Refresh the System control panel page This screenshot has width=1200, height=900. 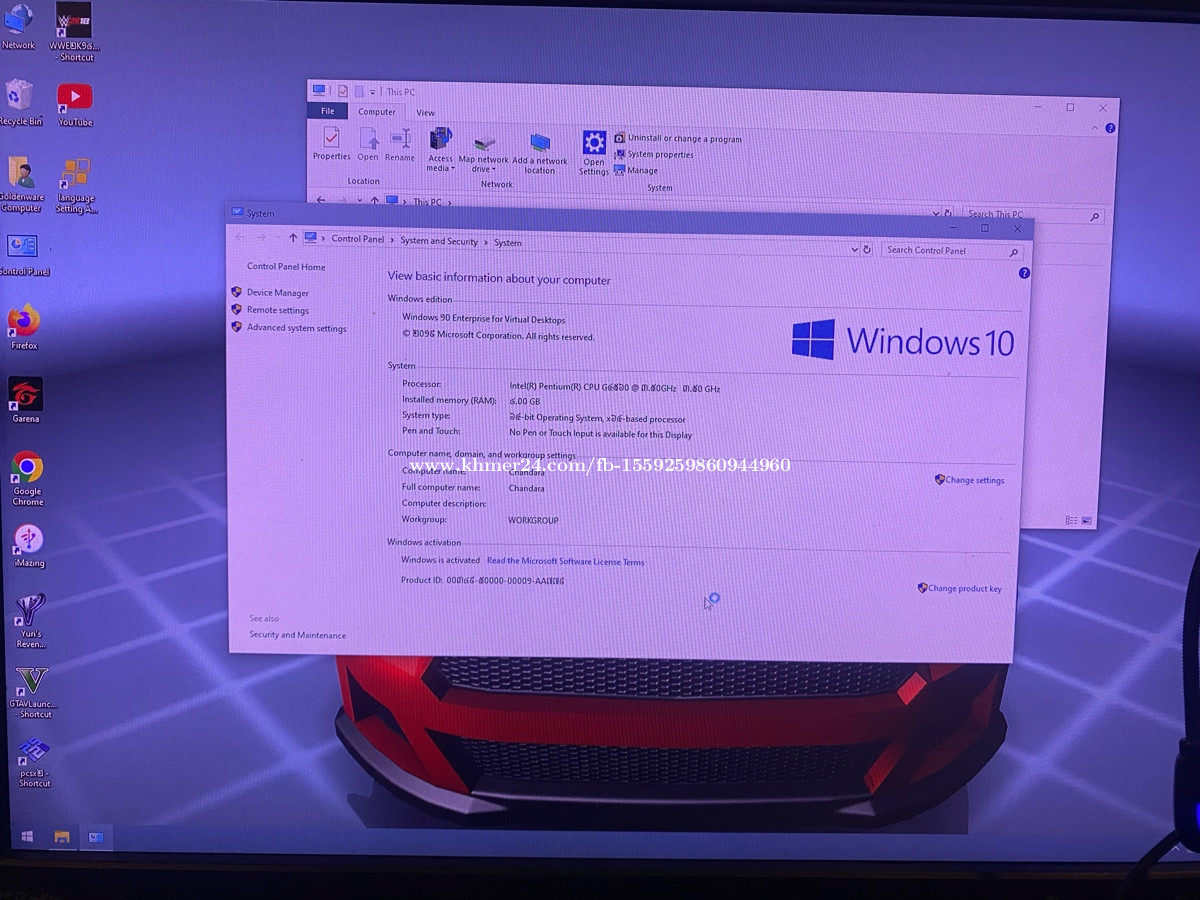coord(867,249)
